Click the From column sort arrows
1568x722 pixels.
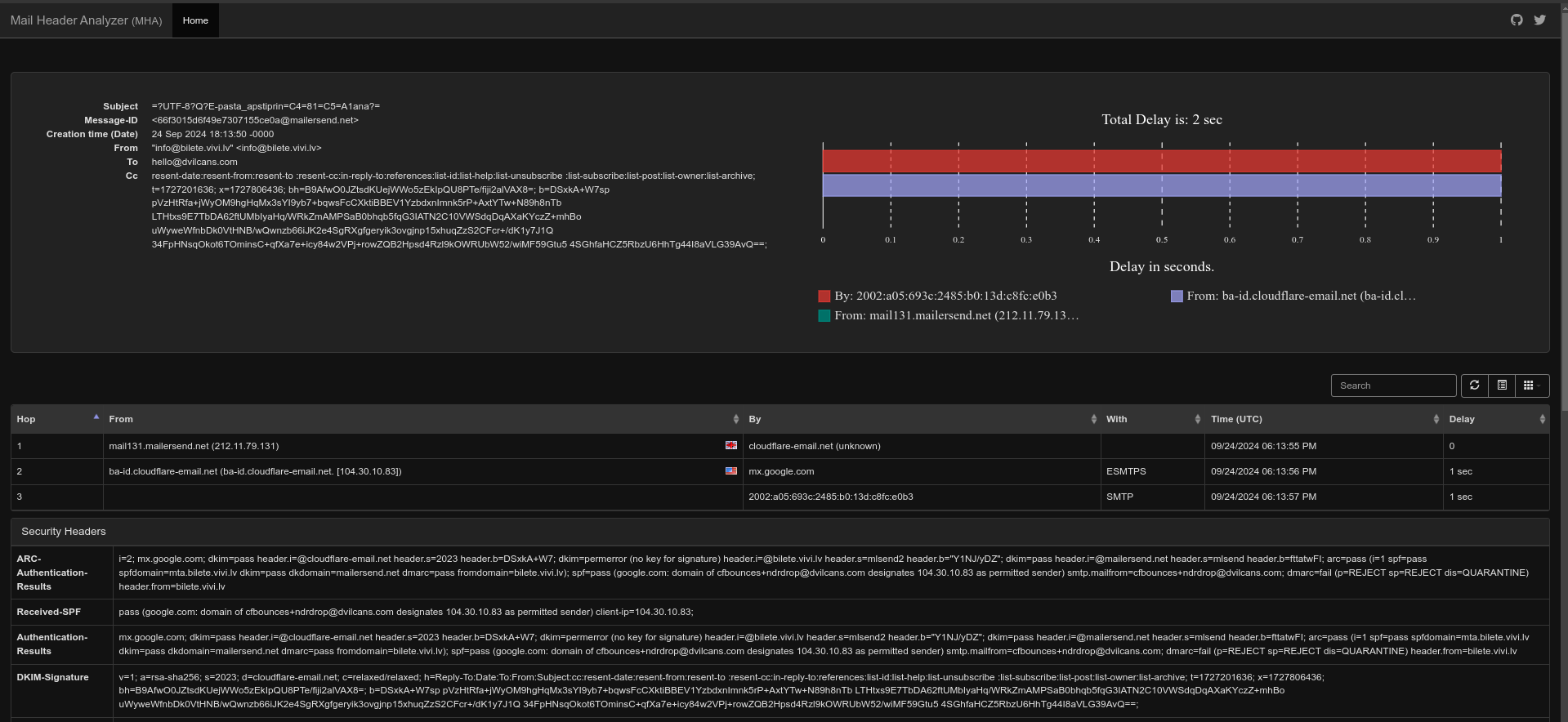tap(735, 419)
